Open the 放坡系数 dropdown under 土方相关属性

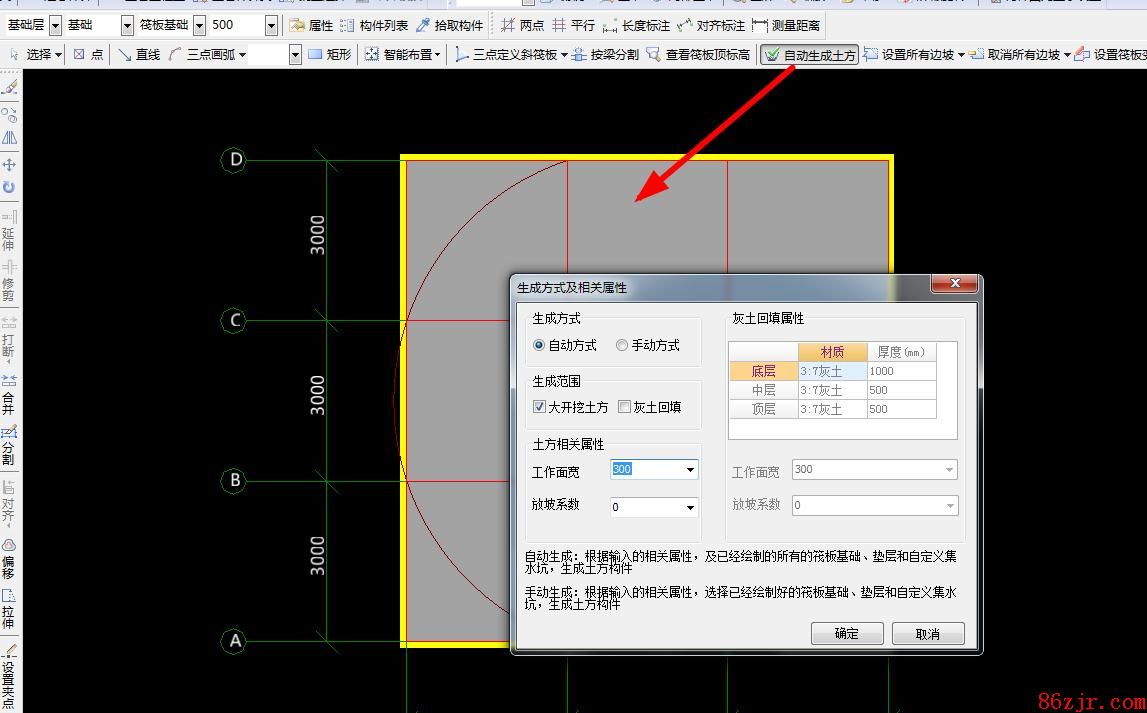point(690,508)
